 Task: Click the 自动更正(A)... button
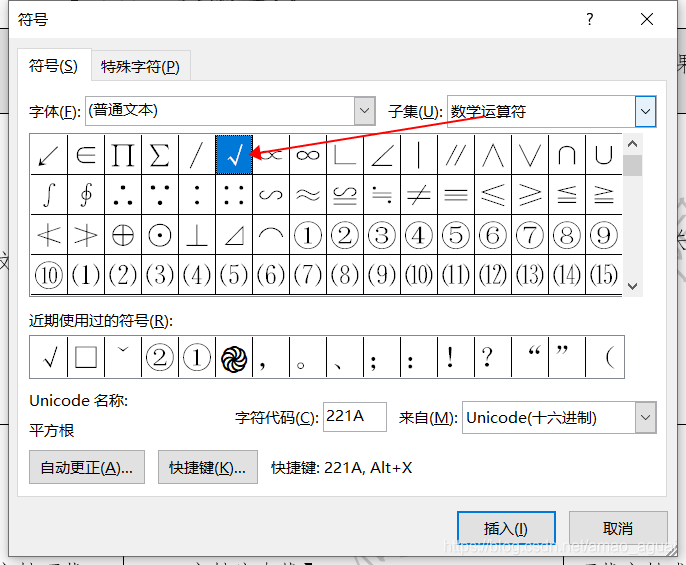pos(87,467)
